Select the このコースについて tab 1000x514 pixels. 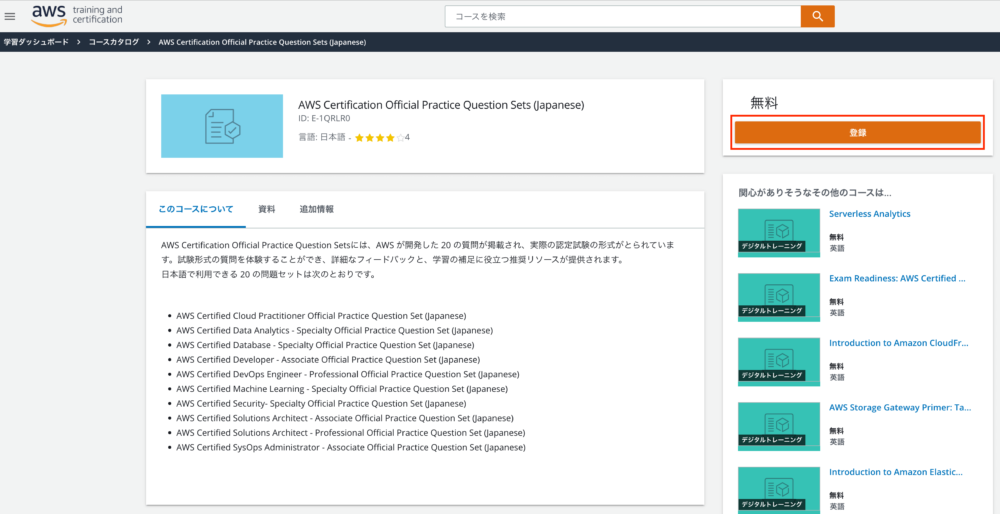click(196, 209)
